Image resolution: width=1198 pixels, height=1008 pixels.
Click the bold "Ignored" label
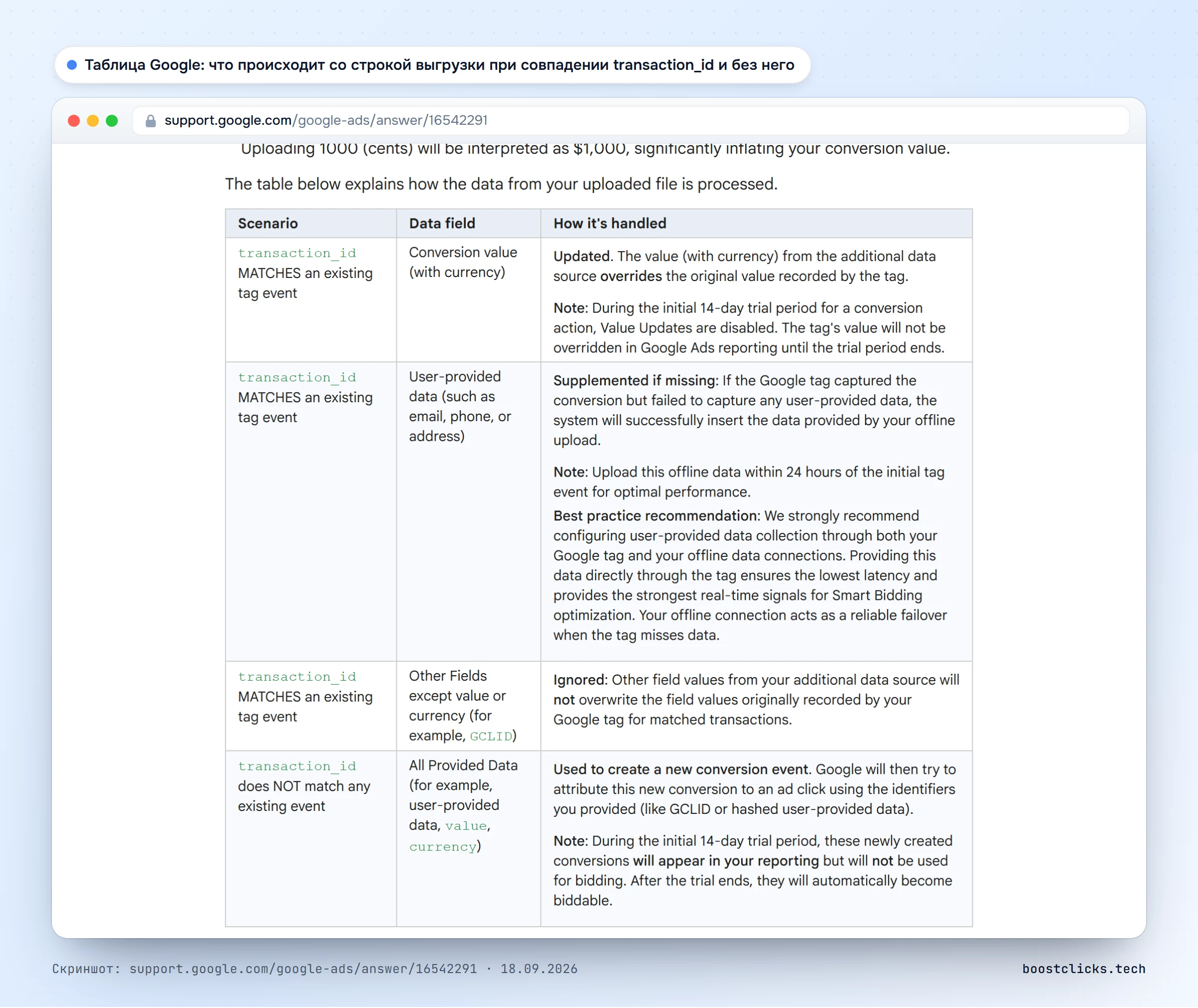click(x=579, y=680)
